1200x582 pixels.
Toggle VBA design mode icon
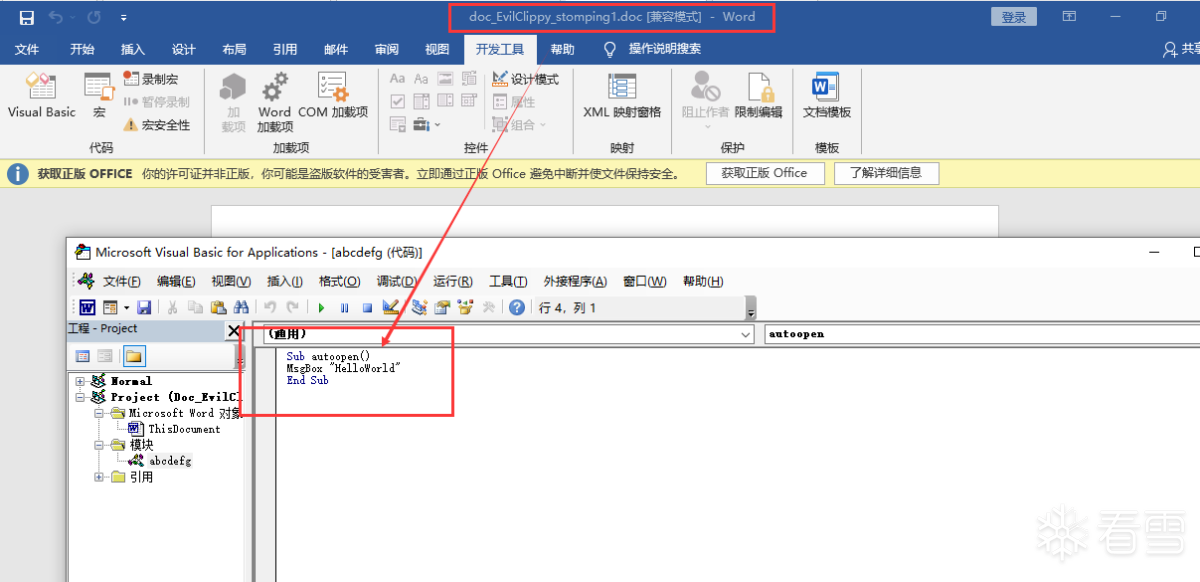(391, 307)
